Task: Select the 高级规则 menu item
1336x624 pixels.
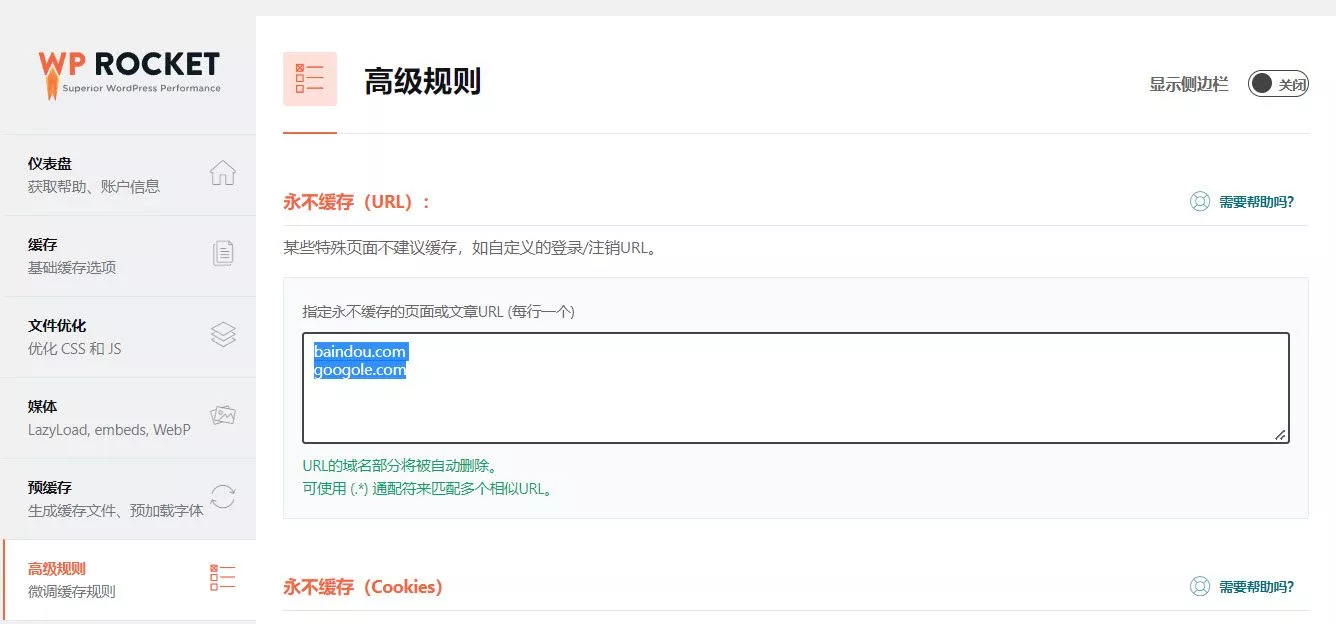Action: pos(128,580)
